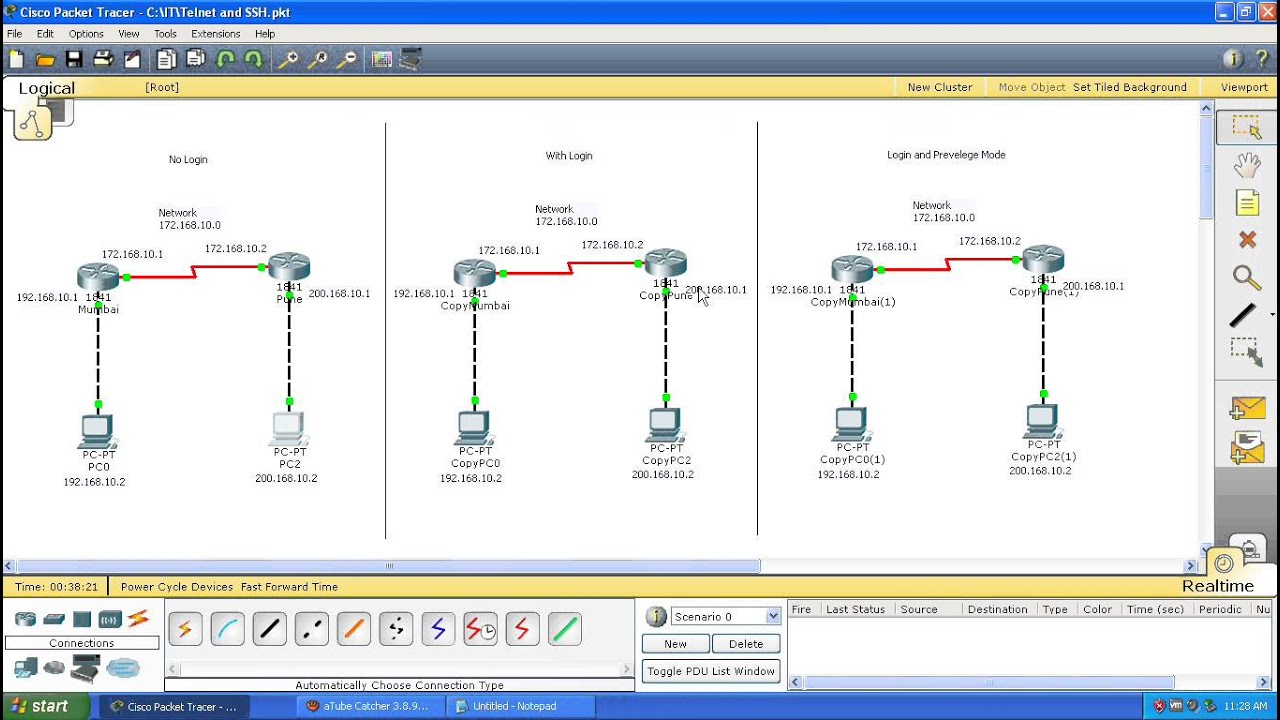Add a Complex PDU envelope
This screenshot has height=720, width=1280.
pos(1247,448)
